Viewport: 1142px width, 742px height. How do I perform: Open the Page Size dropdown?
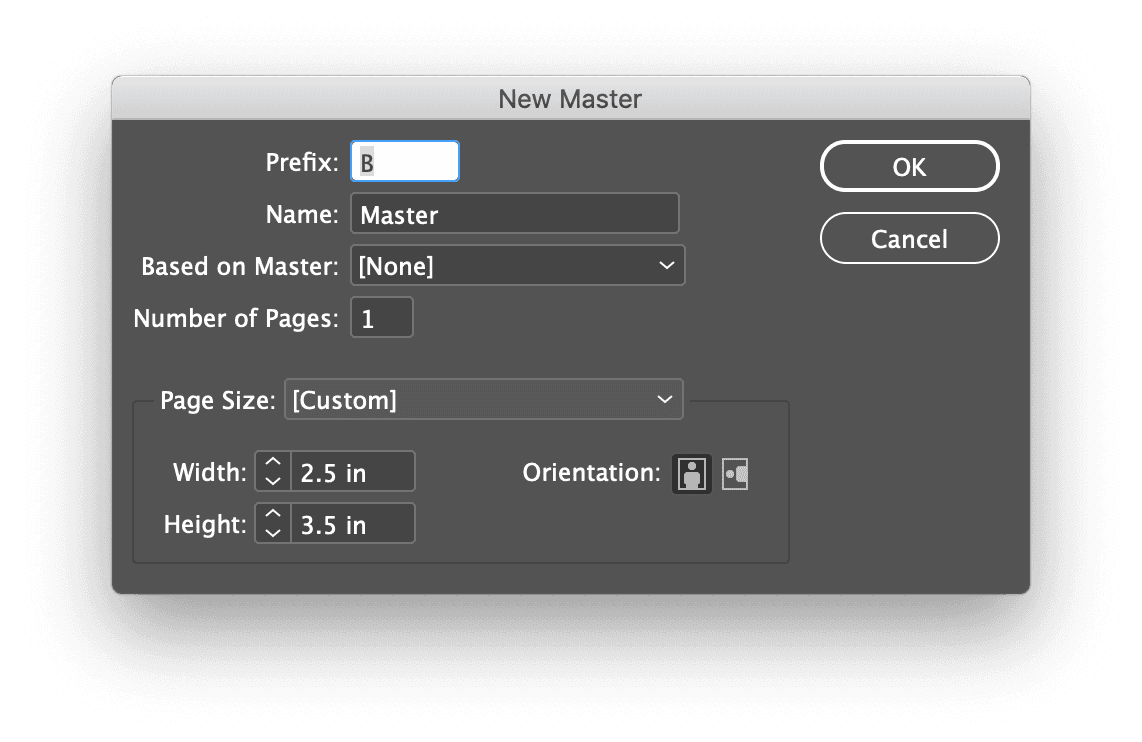[484, 400]
